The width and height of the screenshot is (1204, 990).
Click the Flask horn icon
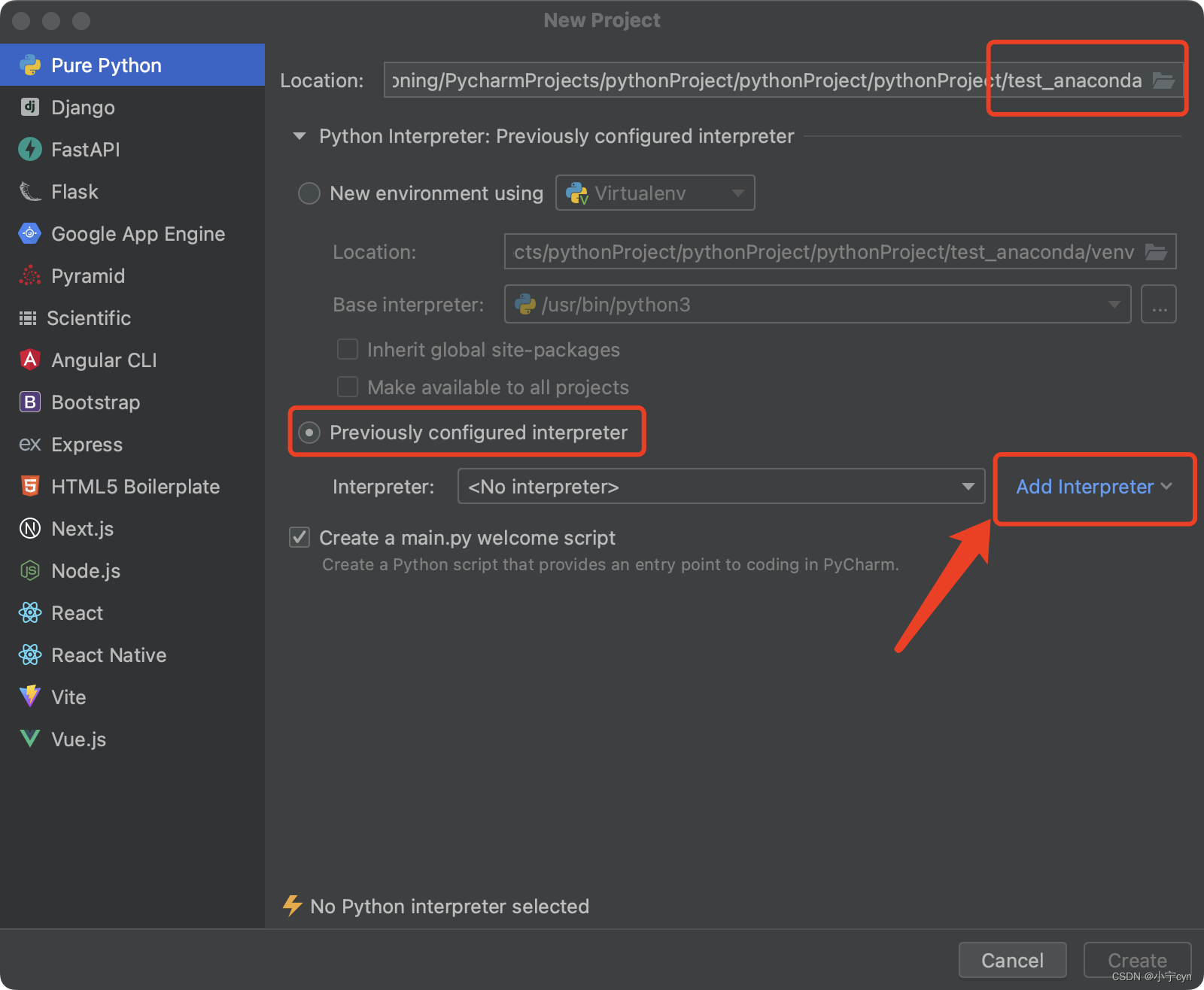tap(30, 191)
